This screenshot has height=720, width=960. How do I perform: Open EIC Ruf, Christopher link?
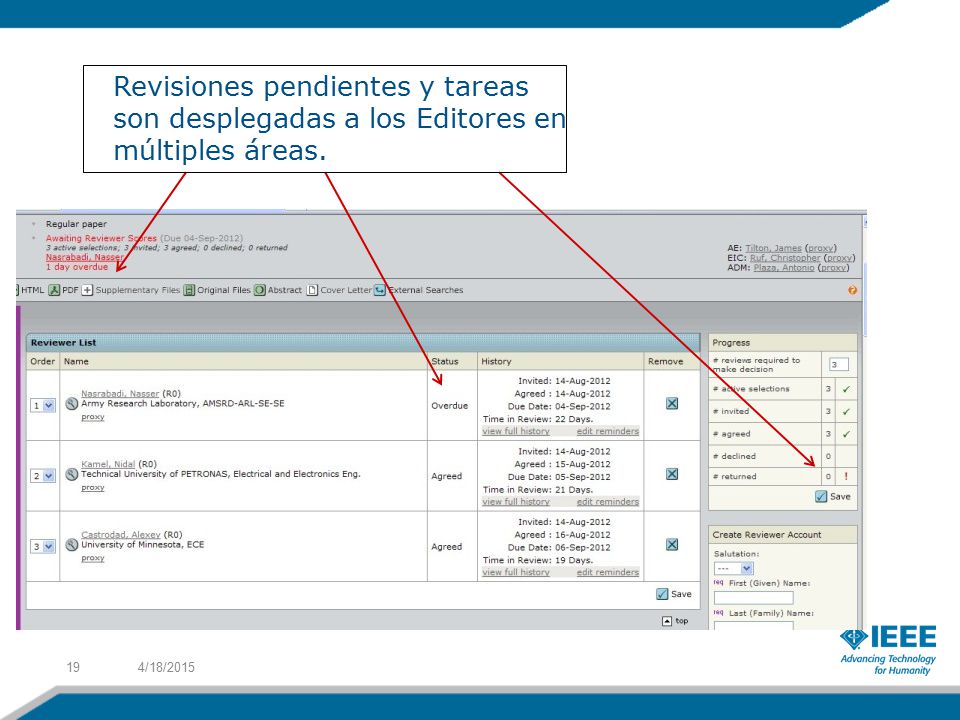click(785, 258)
